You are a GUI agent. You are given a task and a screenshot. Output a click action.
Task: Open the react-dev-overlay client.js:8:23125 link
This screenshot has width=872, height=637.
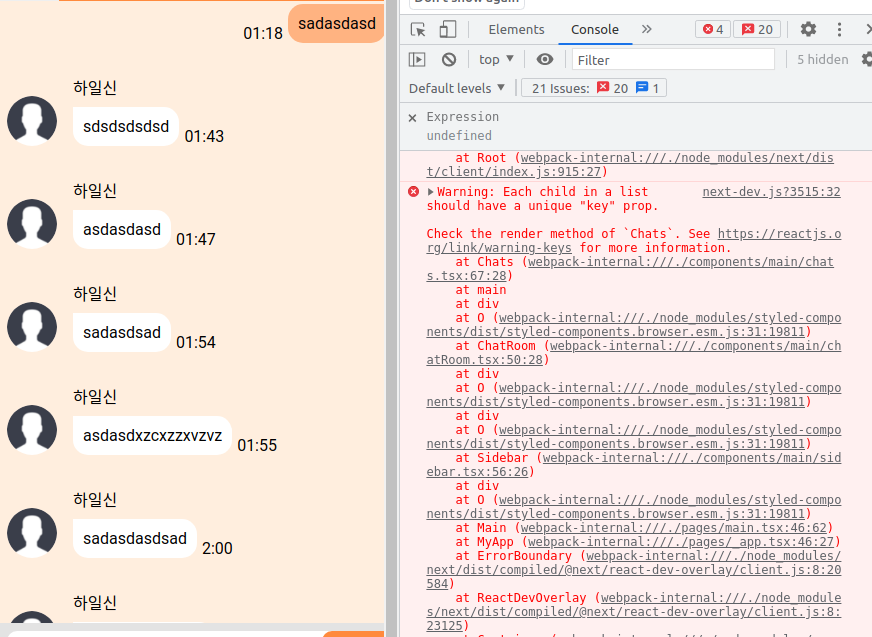point(634,612)
